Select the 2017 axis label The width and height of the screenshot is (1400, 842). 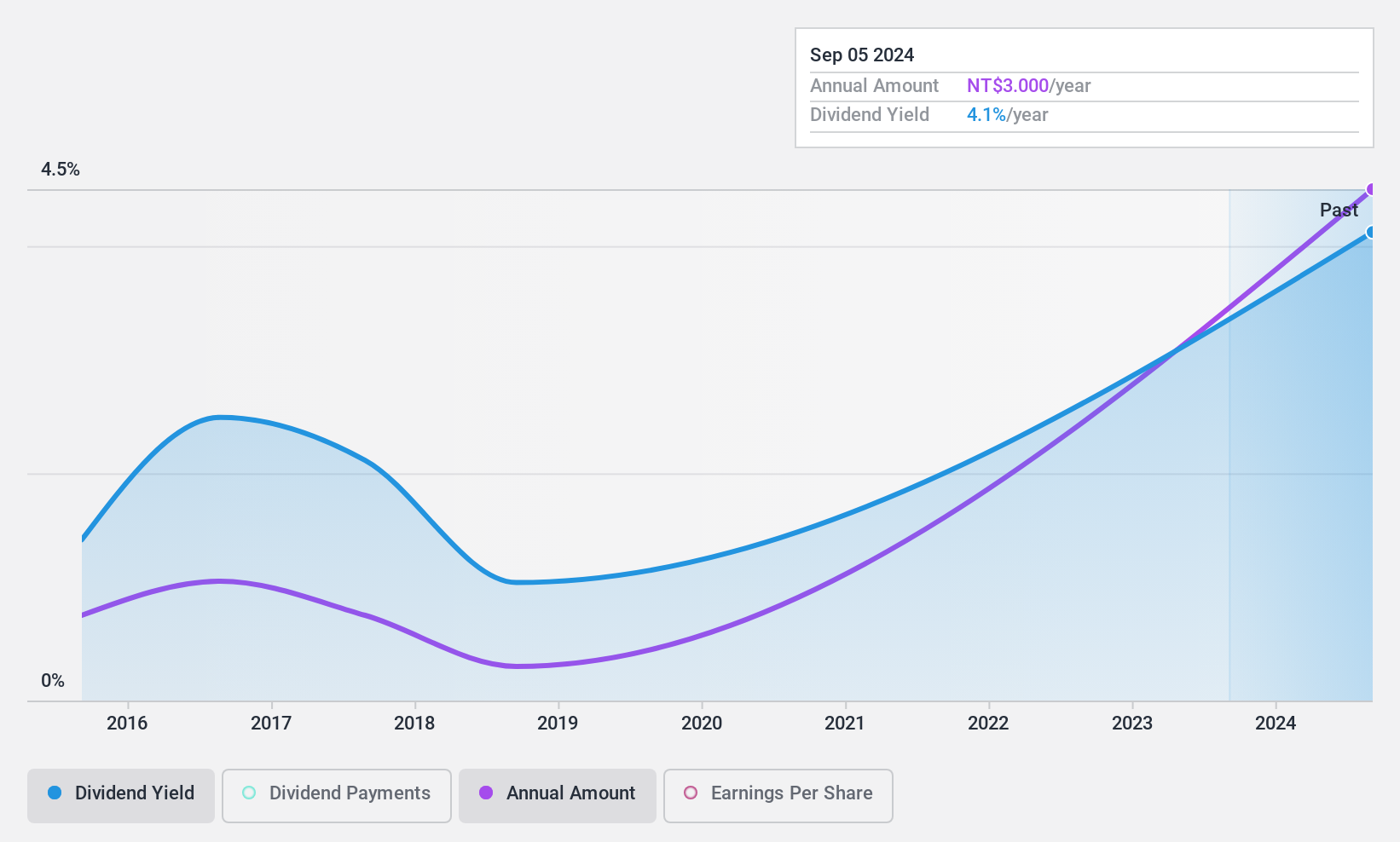(271, 724)
